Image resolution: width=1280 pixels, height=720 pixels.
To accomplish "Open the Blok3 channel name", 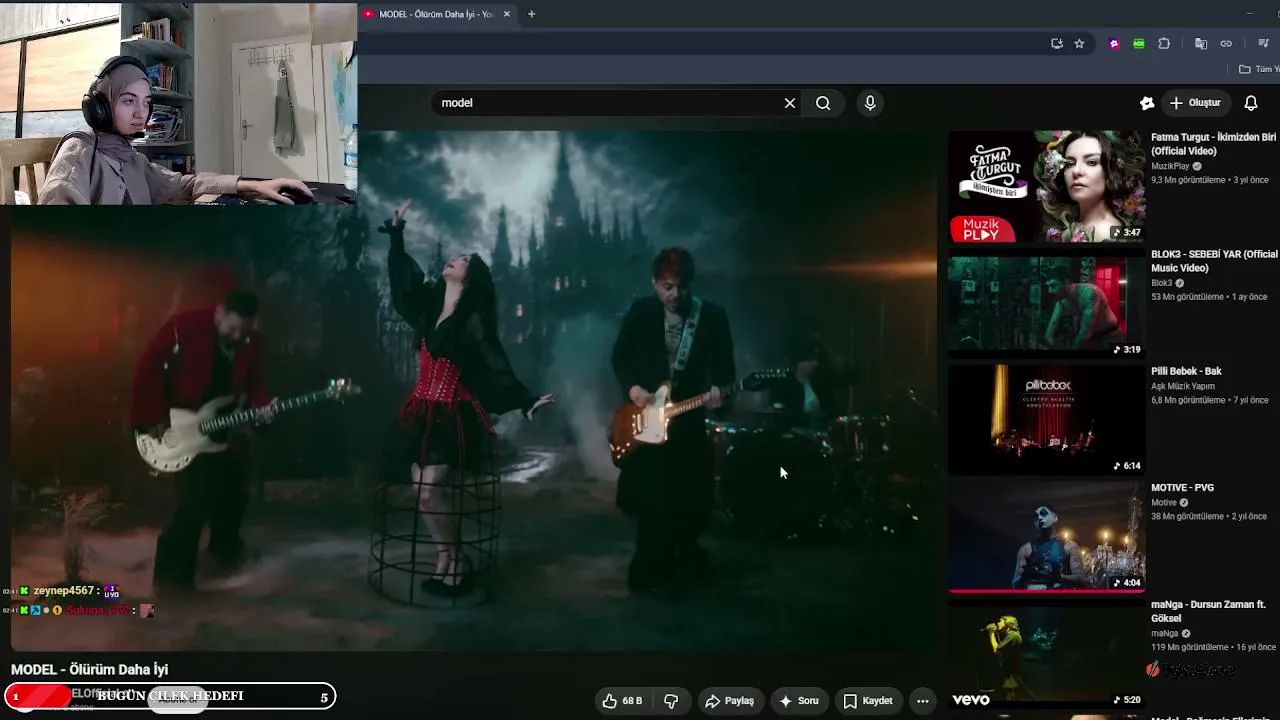I will (1162, 283).
